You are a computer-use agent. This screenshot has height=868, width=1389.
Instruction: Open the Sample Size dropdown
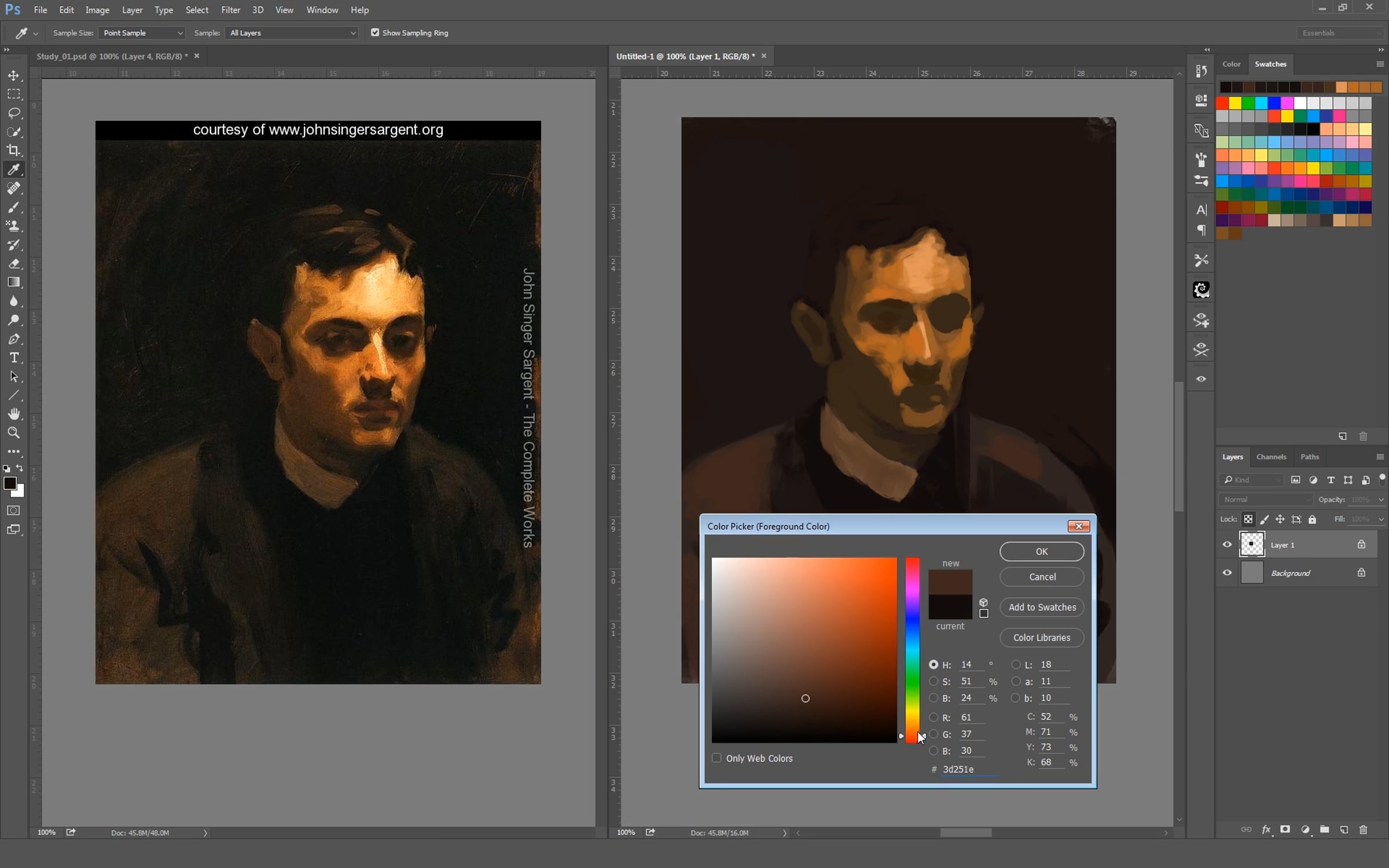[x=142, y=33]
